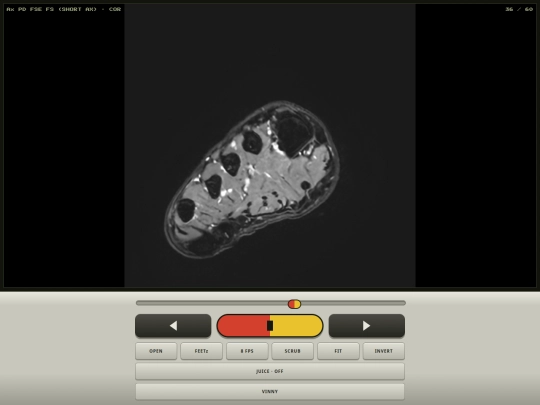Viewport: 540px width, 405px height.
Task: Click the VINNY button
Action: tap(270, 392)
